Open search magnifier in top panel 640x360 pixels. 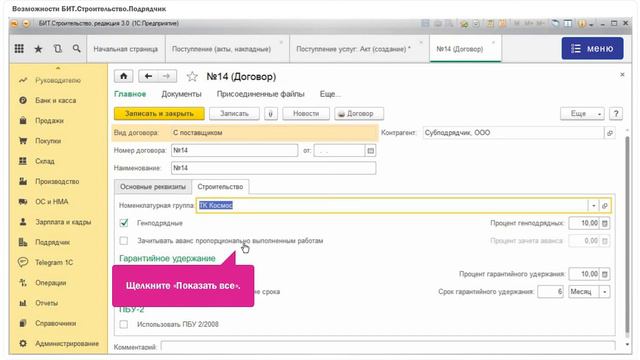point(76,49)
